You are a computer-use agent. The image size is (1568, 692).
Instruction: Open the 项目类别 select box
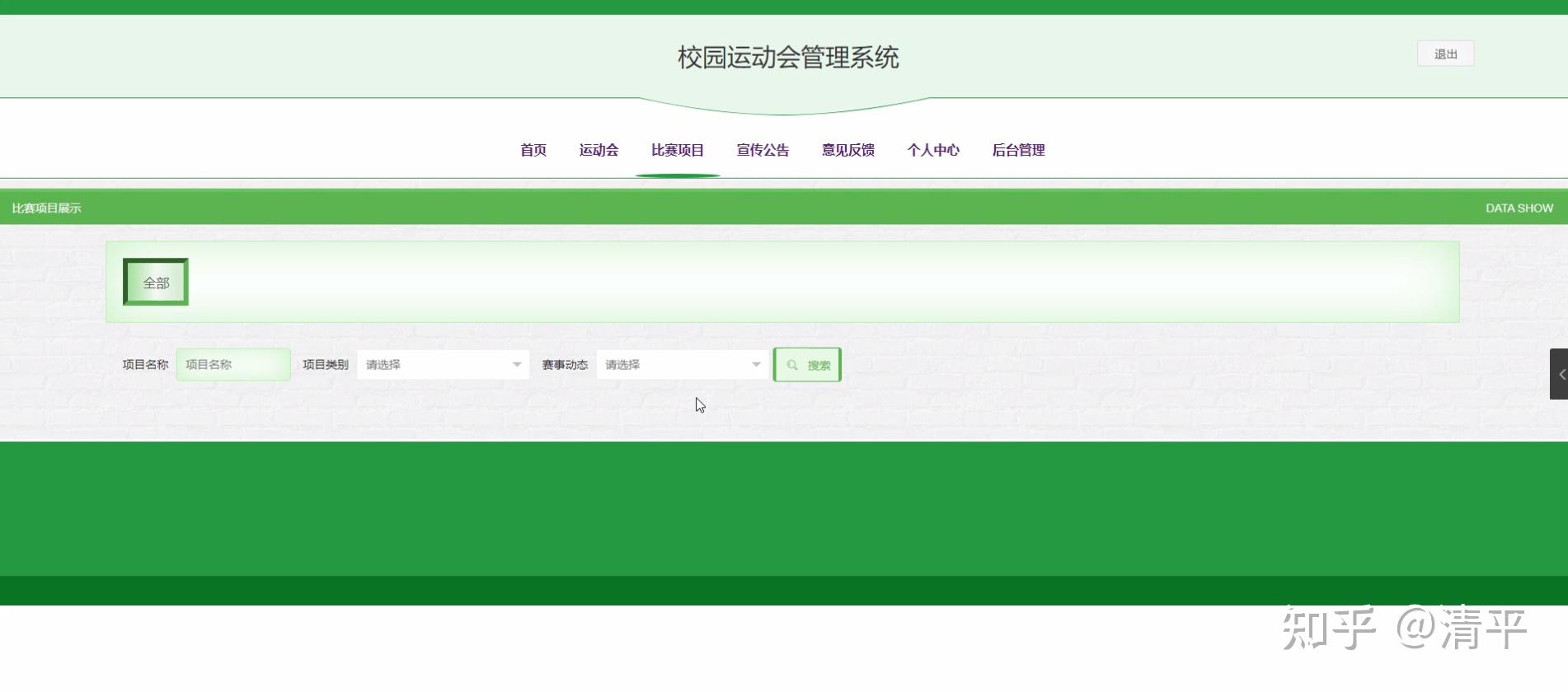[x=443, y=364]
